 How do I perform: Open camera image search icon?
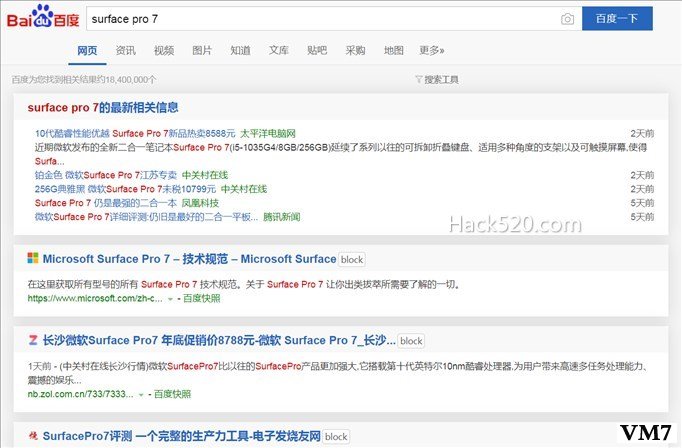coord(567,19)
